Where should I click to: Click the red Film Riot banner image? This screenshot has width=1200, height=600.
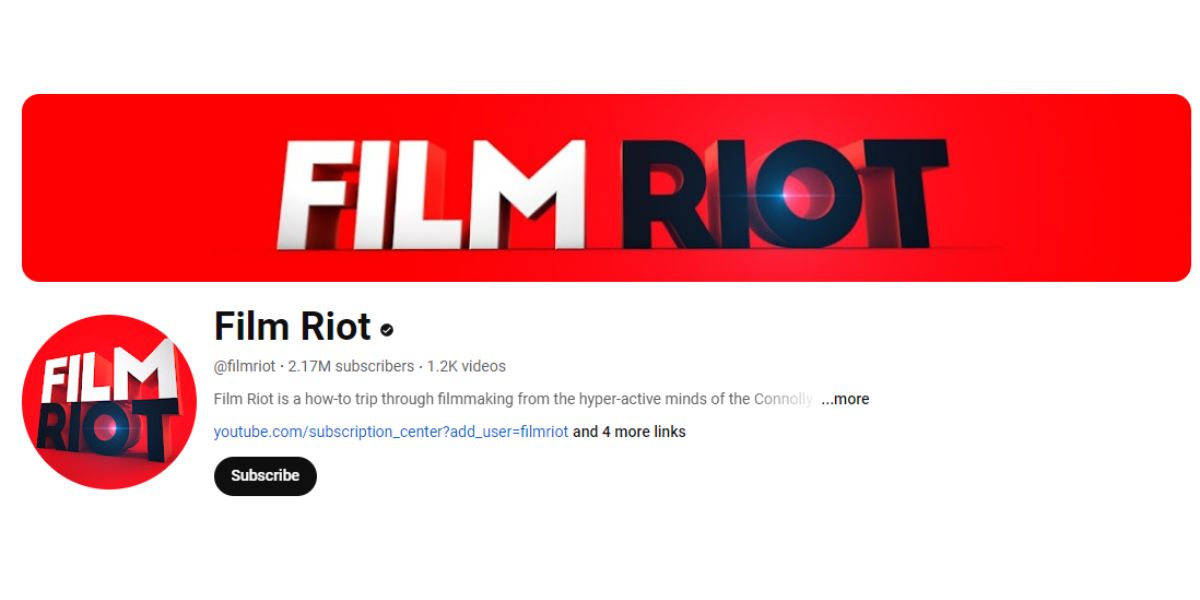tap(606, 188)
